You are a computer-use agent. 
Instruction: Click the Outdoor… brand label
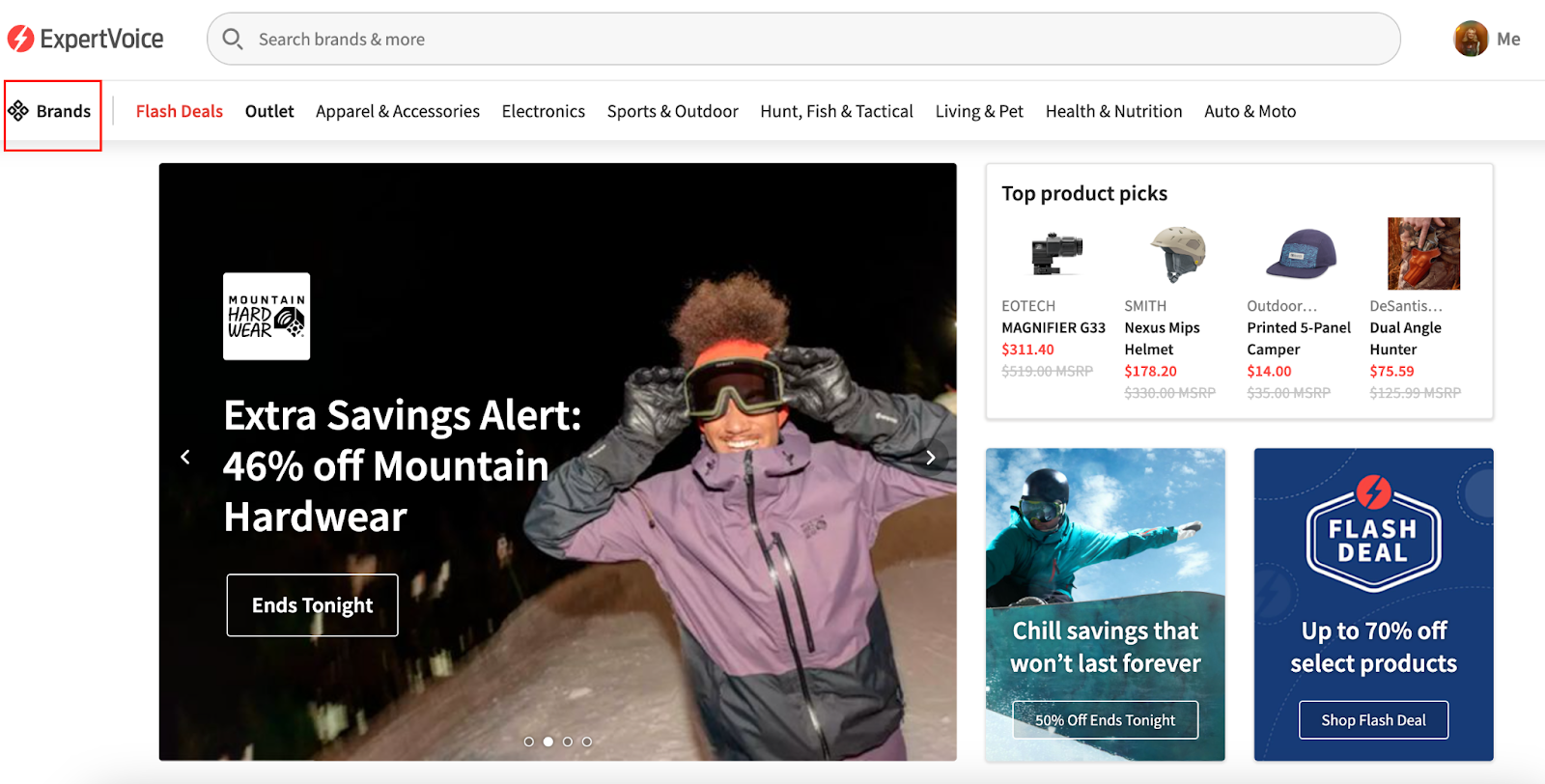point(1281,306)
